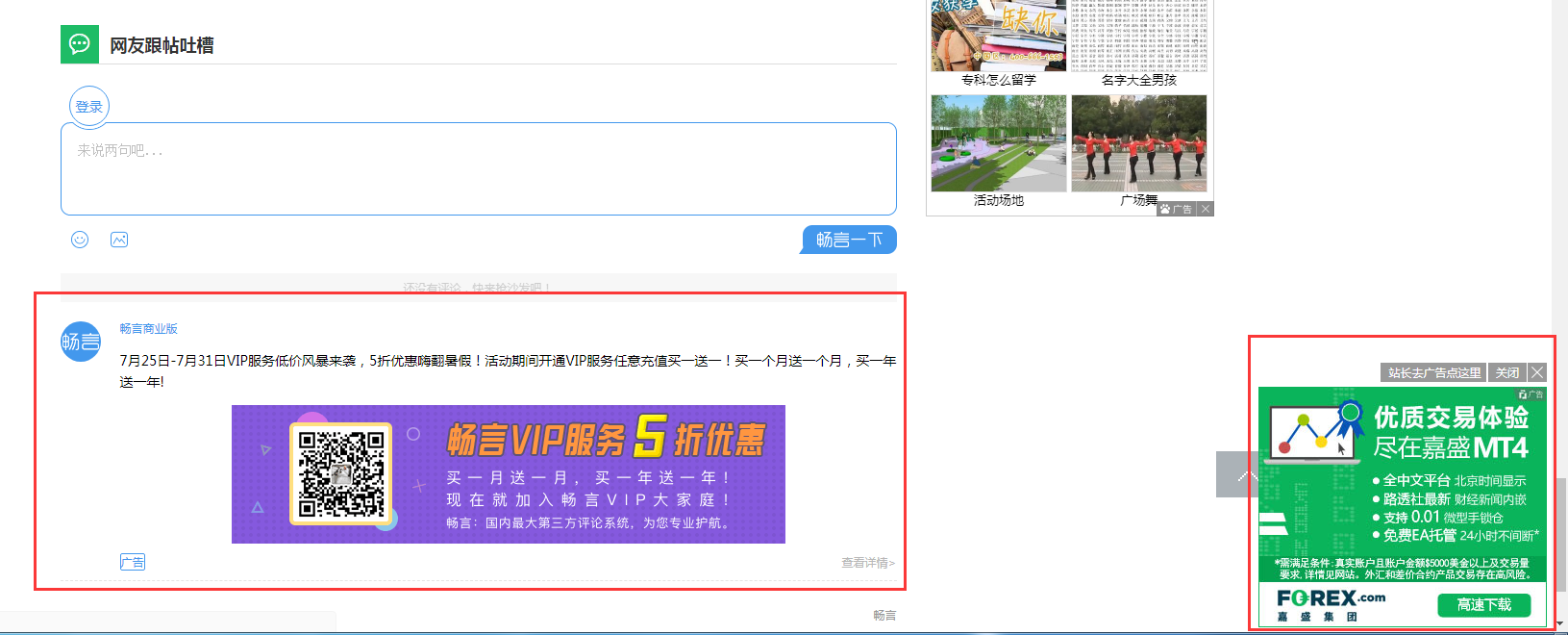Focus the 来说两句吧 comment text box

pyautogui.click(x=479, y=168)
